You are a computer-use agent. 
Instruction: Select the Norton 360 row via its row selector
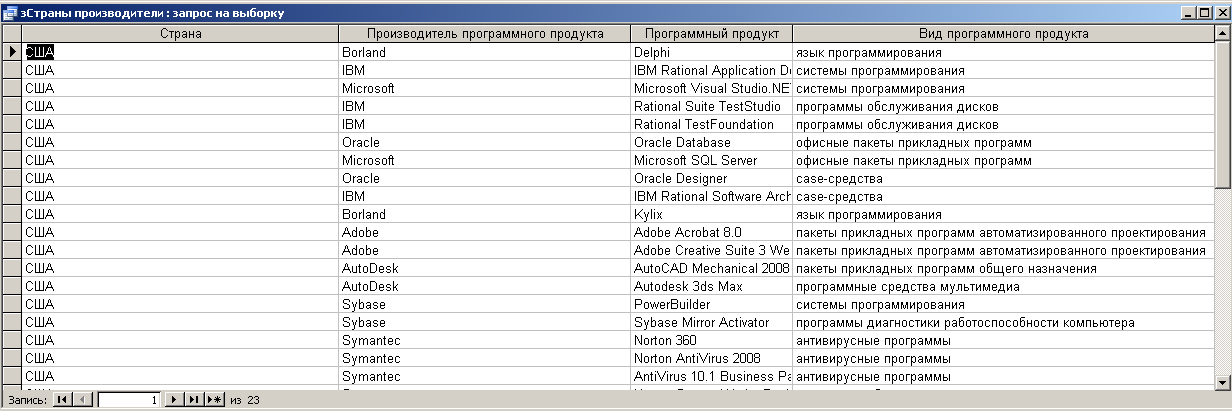(x=11, y=340)
